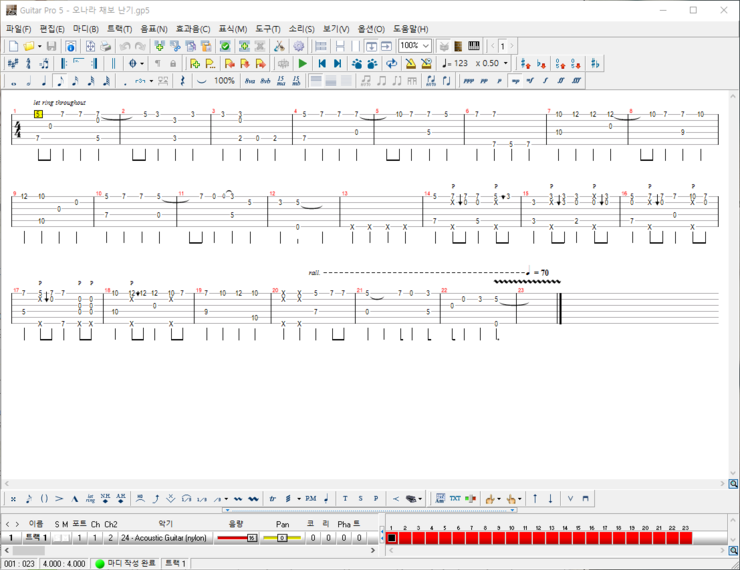Show the piano keyboard panel
The width and height of the screenshot is (740, 570).
click(473, 46)
